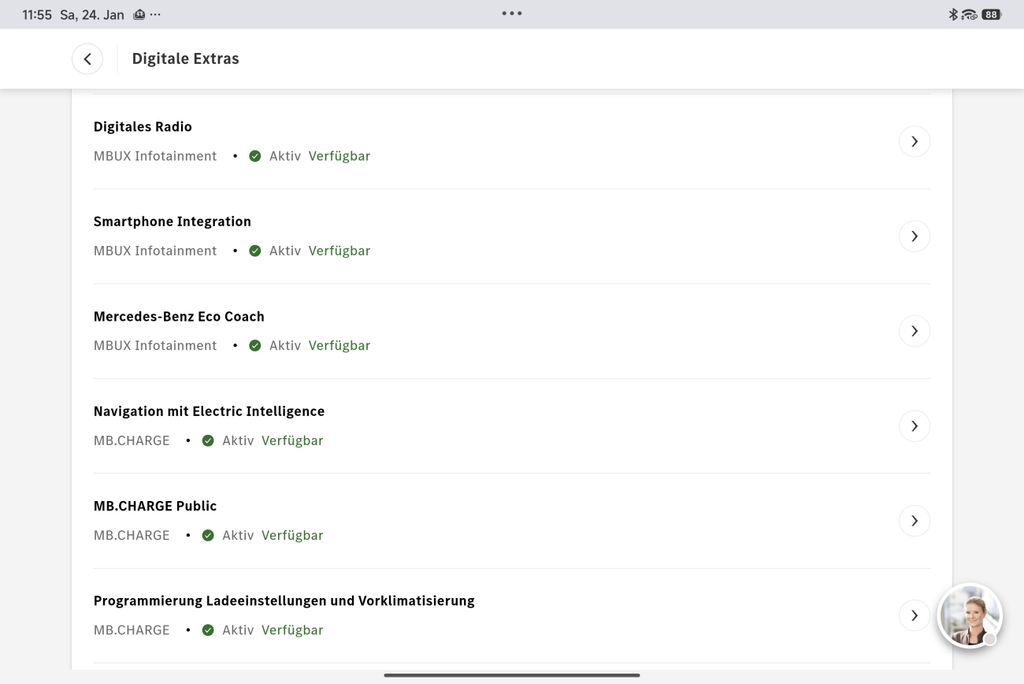The image size is (1024, 684).
Task: Open MB.CHARGE Public chevron arrow
Action: [914, 521]
